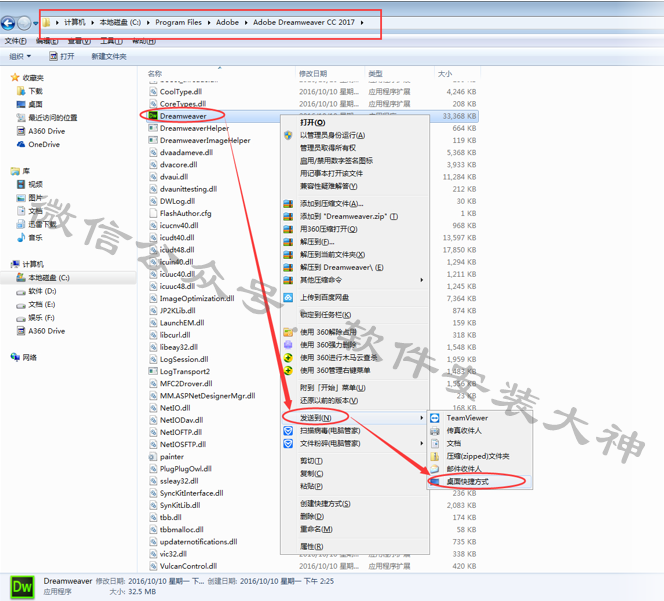Click the Network icon in navigation pane

[x=15, y=357]
